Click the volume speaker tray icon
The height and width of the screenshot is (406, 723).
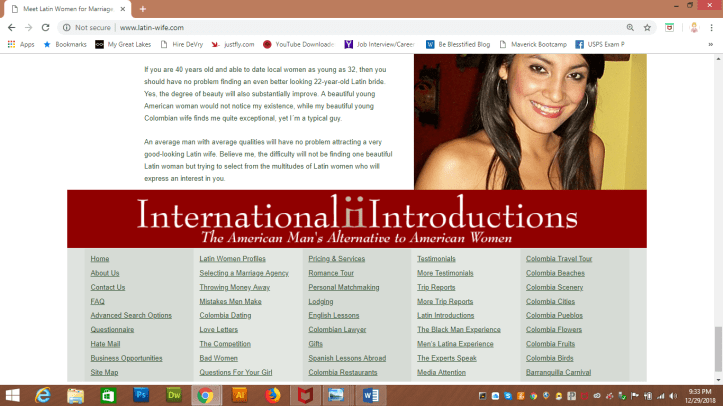point(673,396)
